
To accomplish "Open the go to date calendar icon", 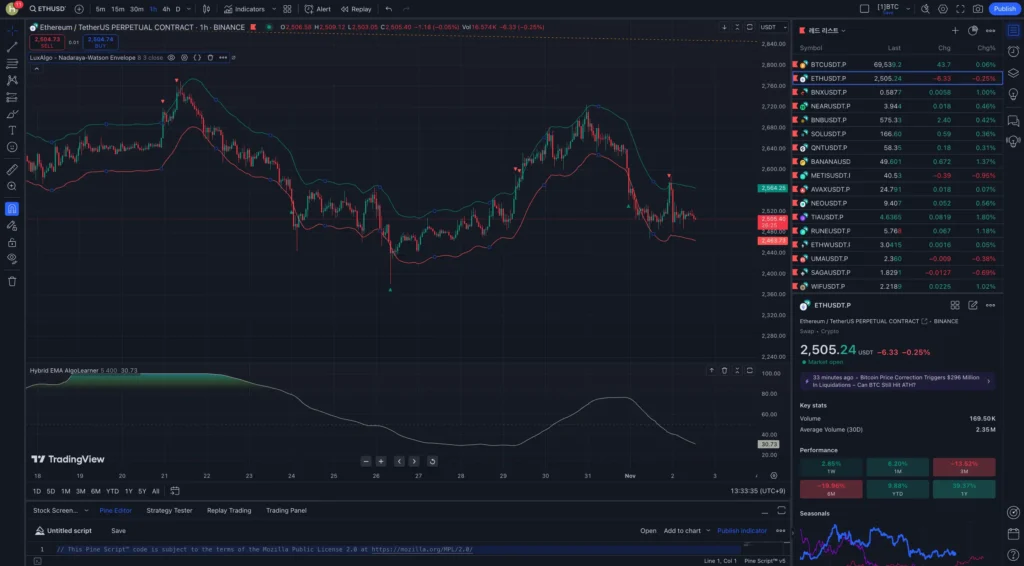I will [175, 491].
